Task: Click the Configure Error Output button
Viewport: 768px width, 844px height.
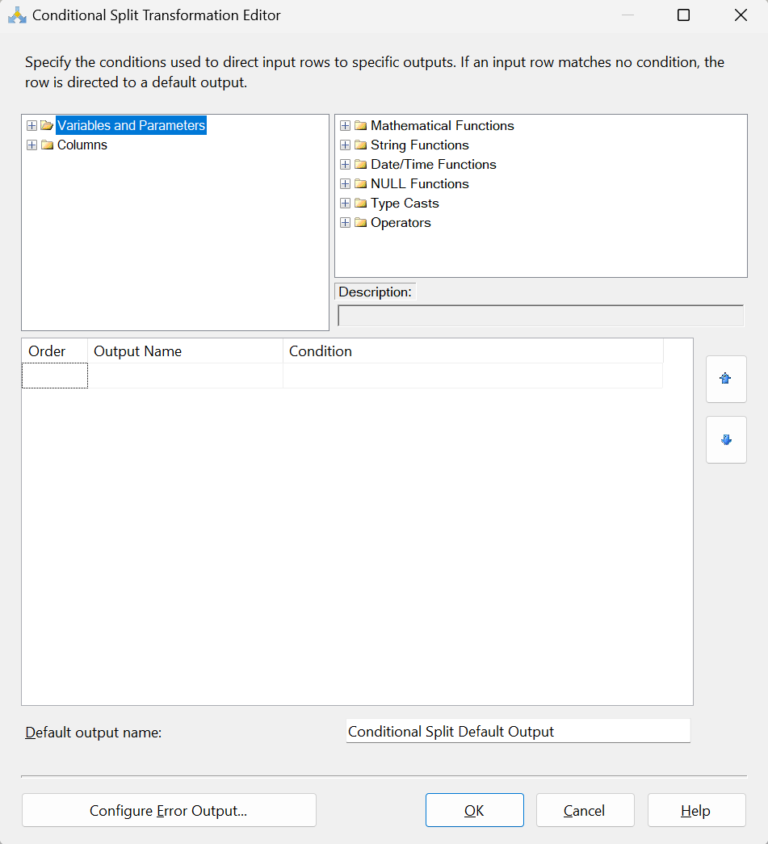Action: (x=168, y=810)
